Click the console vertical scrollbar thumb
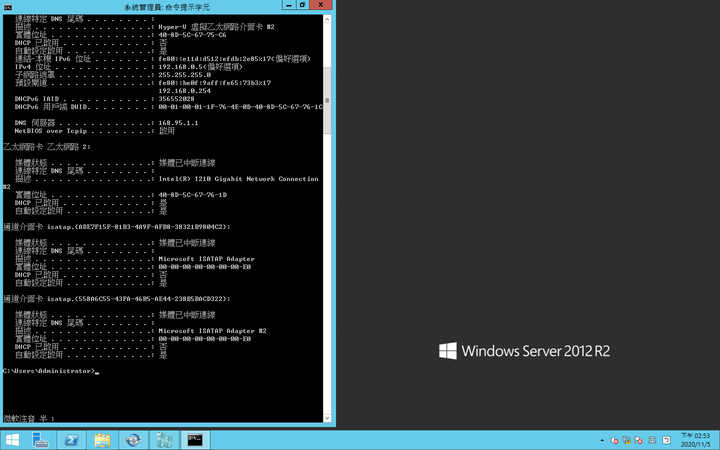 327,100
